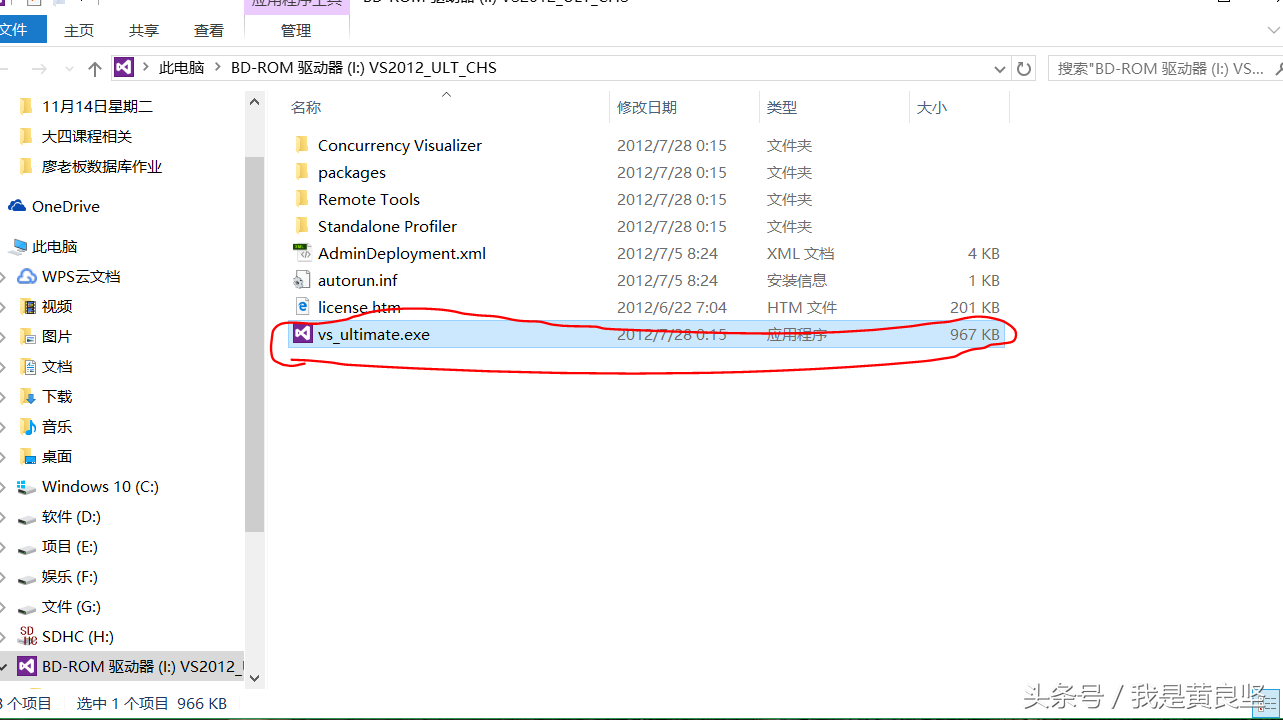Sort files by 大小 column

(x=932, y=107)
